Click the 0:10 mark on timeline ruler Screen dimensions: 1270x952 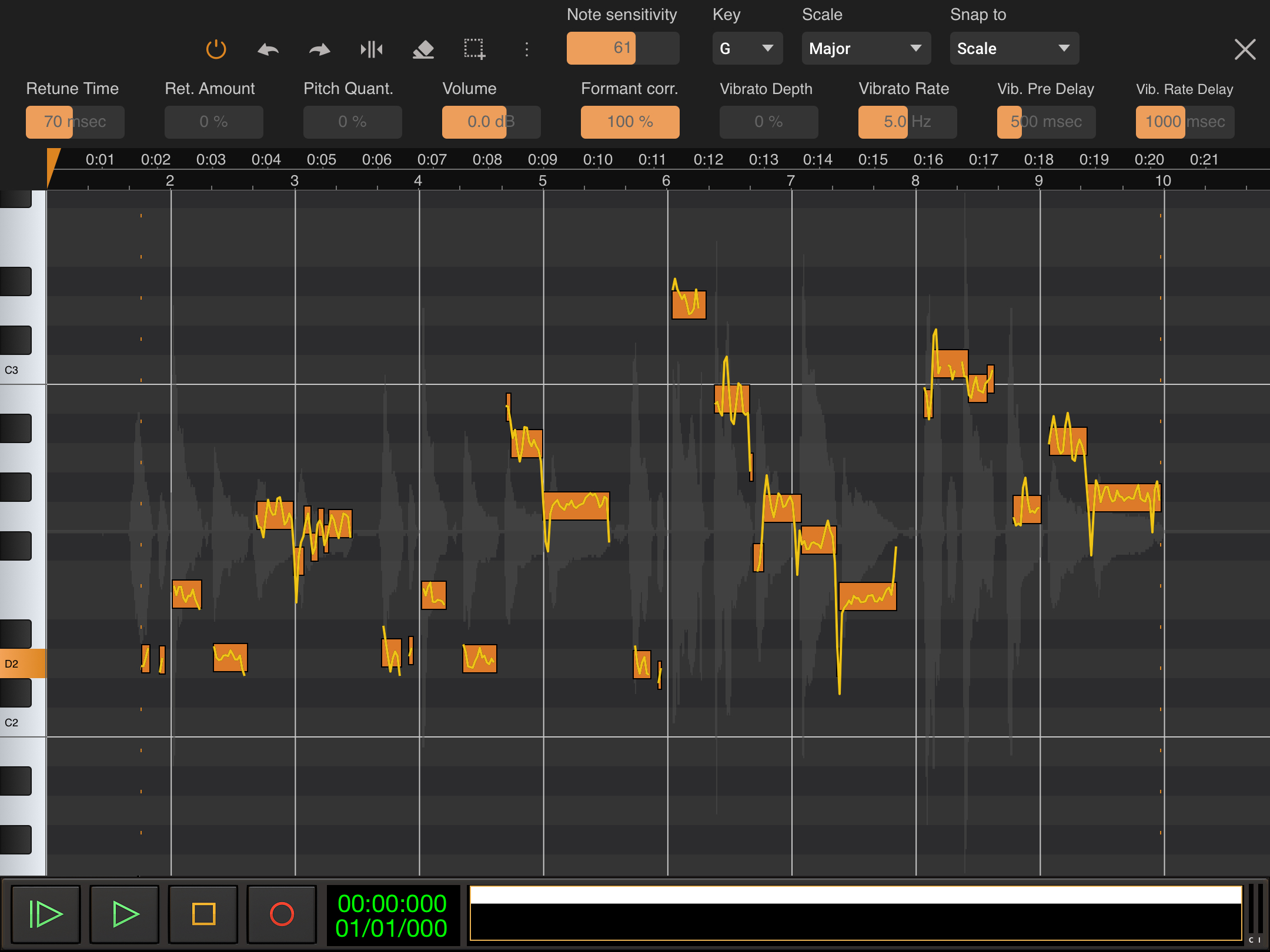click(x=597, y=159)
